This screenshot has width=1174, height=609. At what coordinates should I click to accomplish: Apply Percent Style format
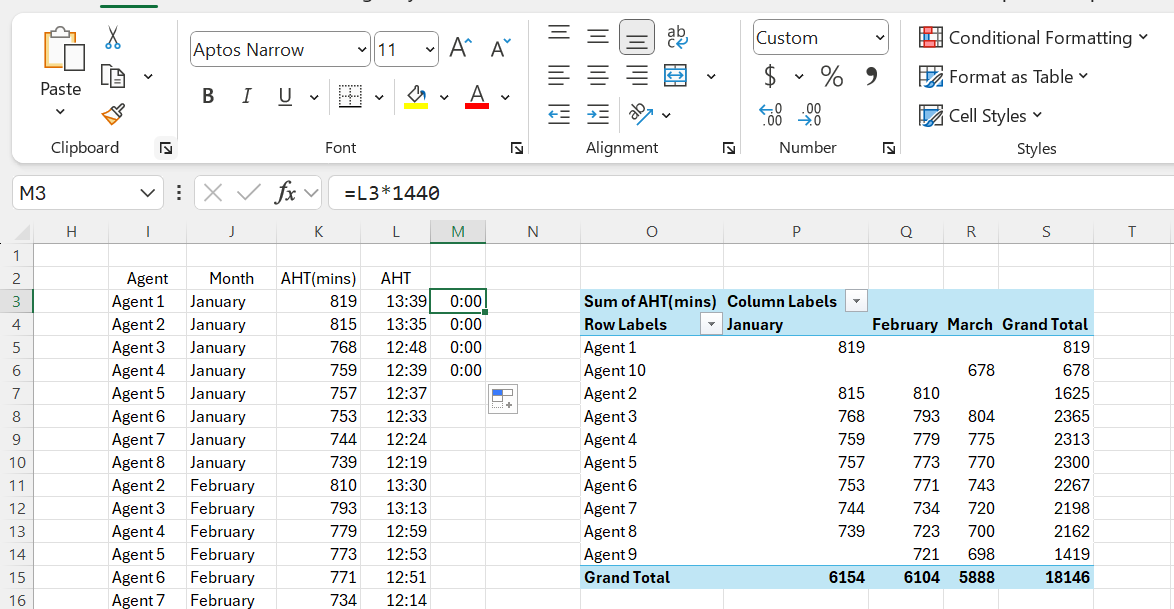831,76
